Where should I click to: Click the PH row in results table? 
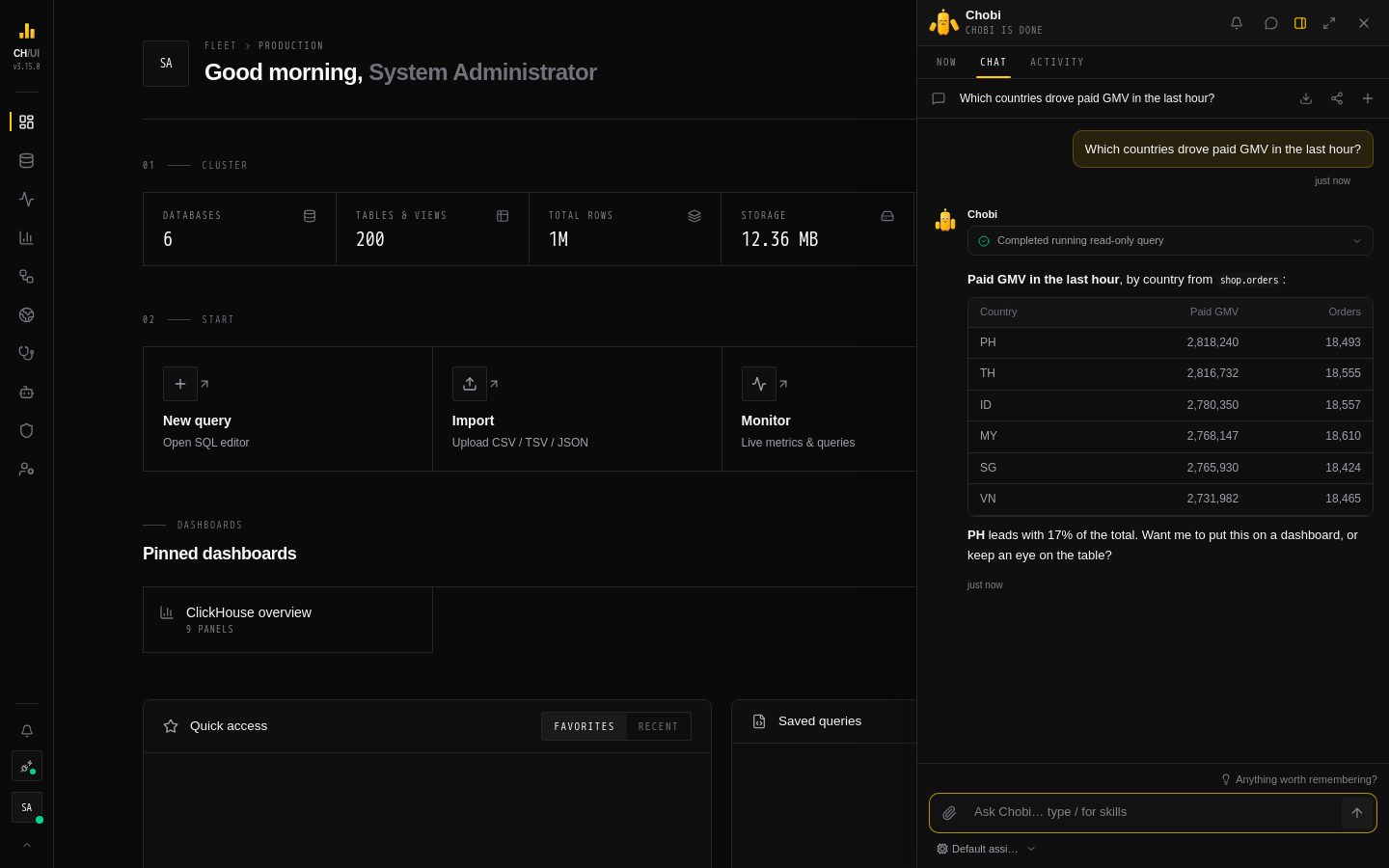[x=1170, y=342]
